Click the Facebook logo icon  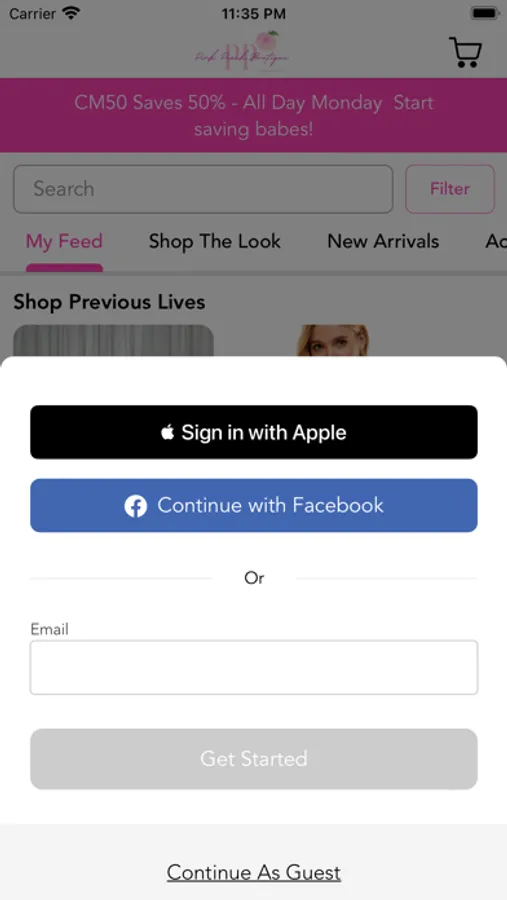tap(136, 506)
